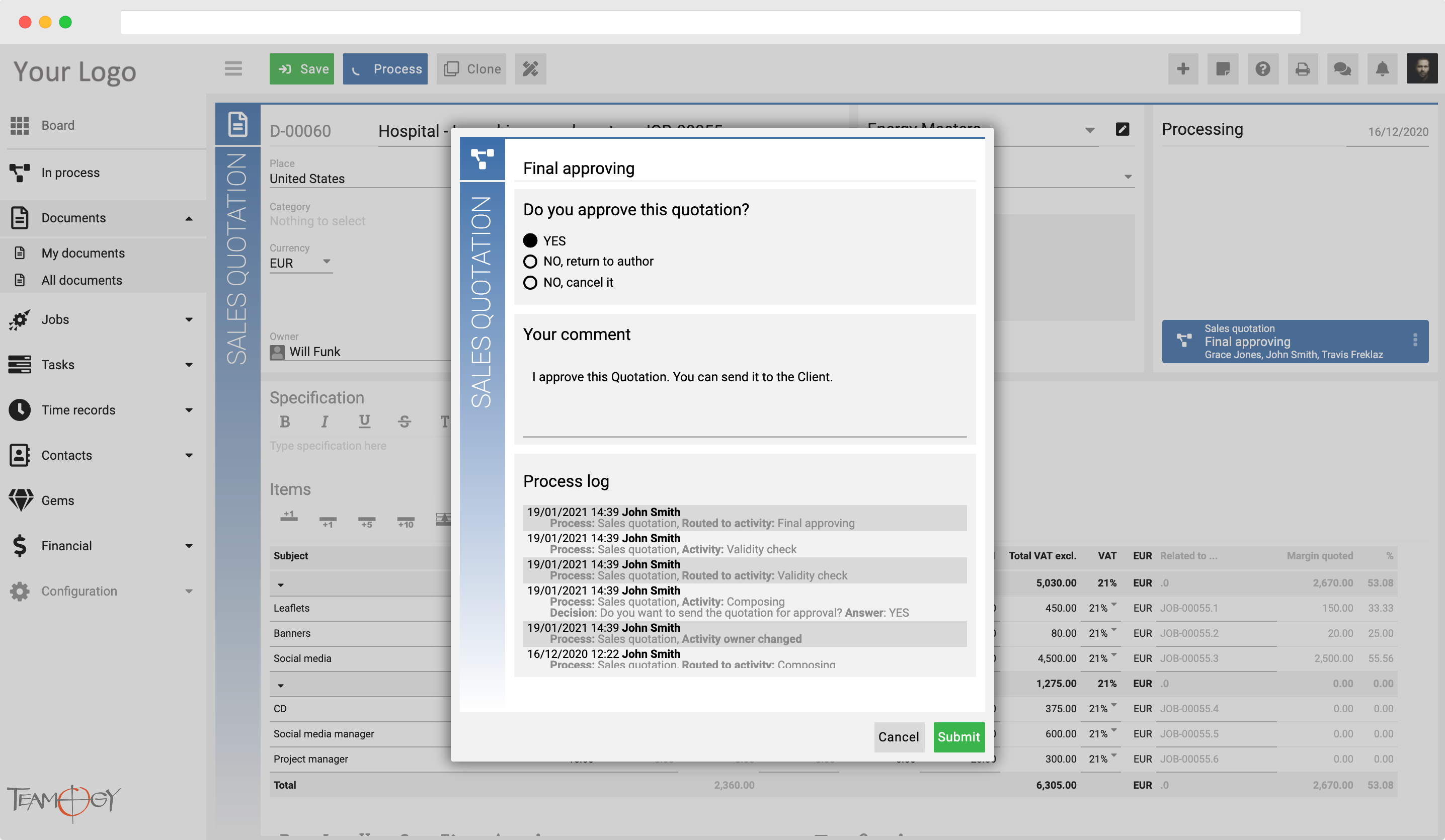The height and width of the screenshot is (840, 1445).
Task: Expand the Contacts sidebar section
Action: coord(189,455)
